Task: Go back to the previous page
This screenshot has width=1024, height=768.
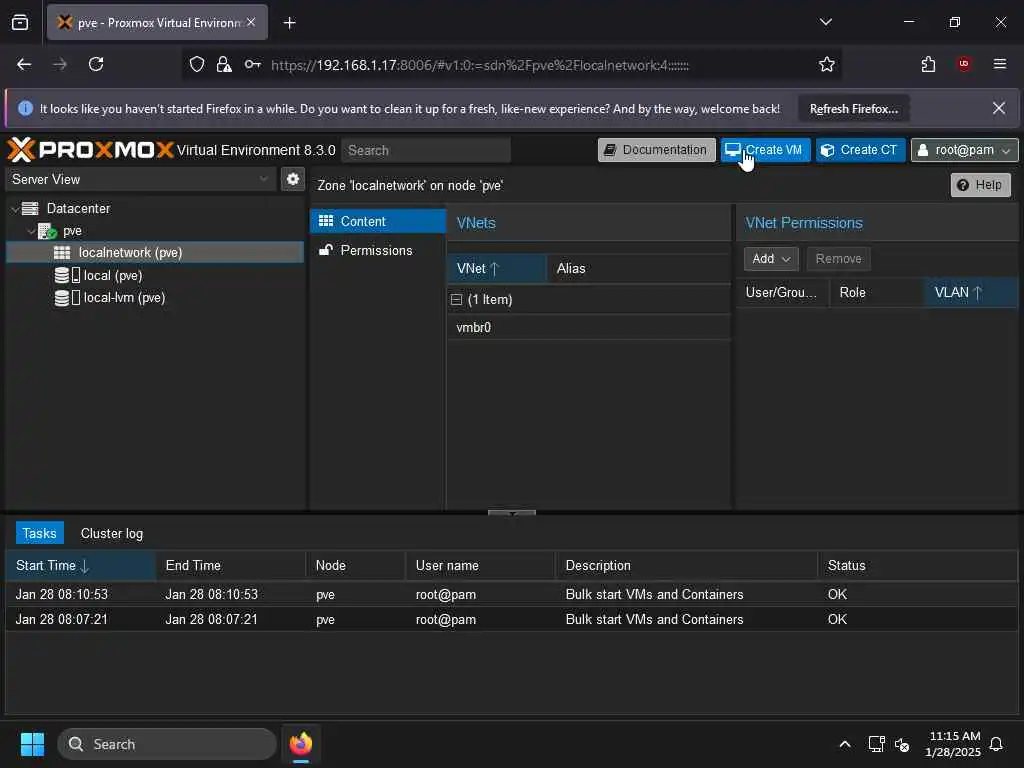Action: click(24, 64)
